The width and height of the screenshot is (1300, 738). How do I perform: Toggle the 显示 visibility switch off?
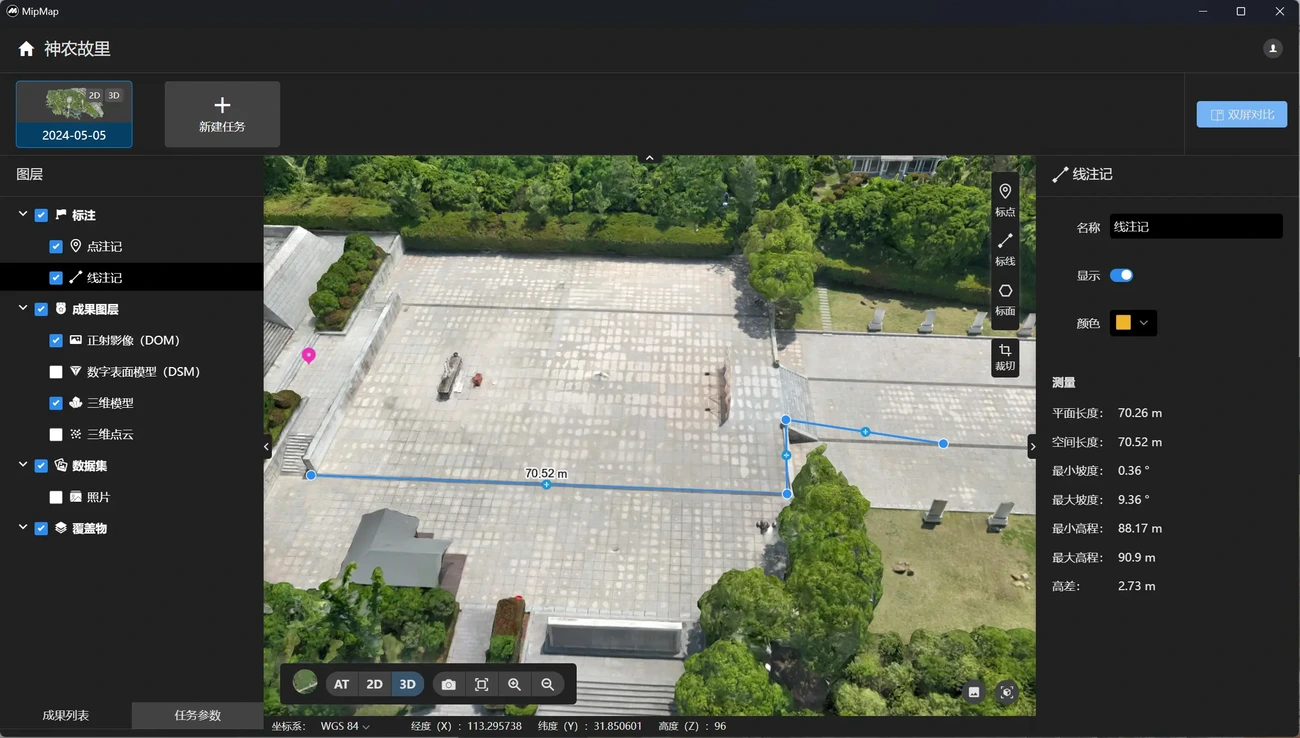click(x=1121, y=276)
